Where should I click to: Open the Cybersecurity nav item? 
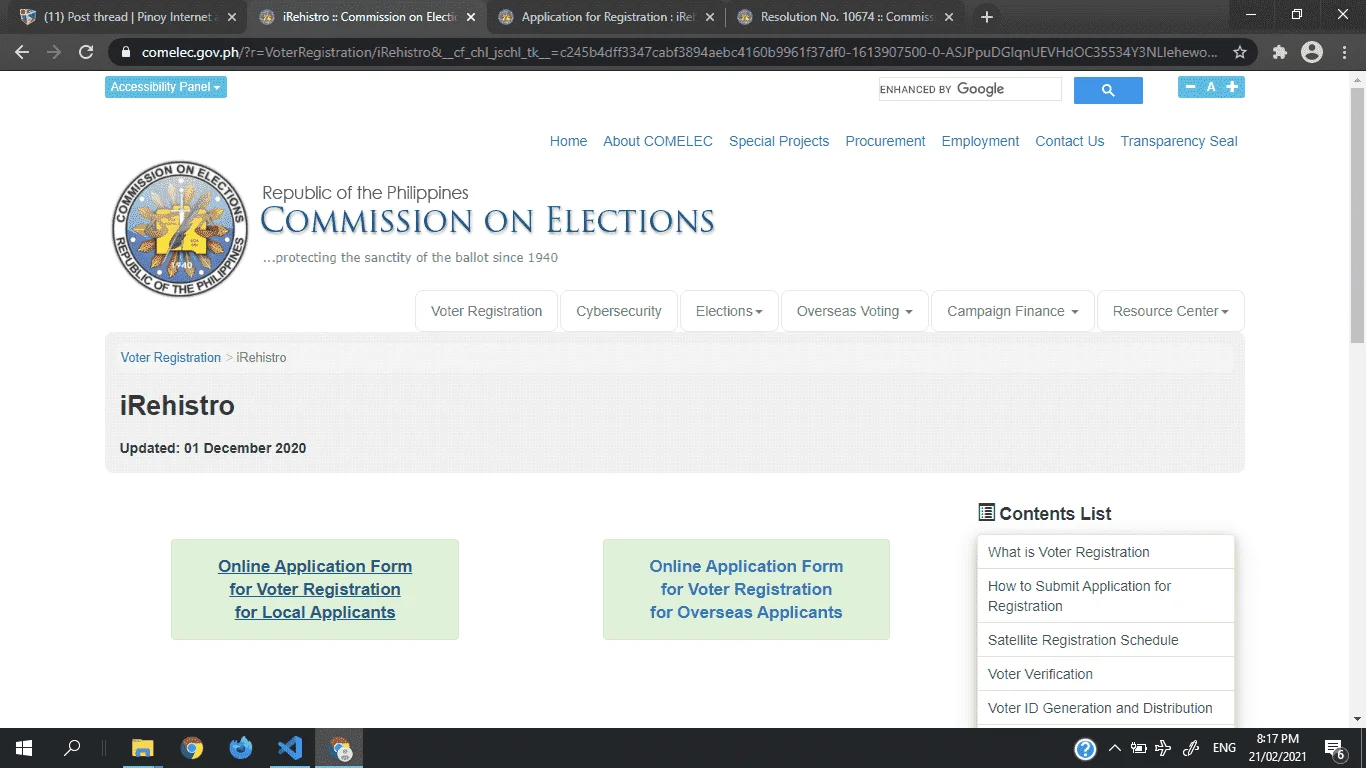(619, 311)
